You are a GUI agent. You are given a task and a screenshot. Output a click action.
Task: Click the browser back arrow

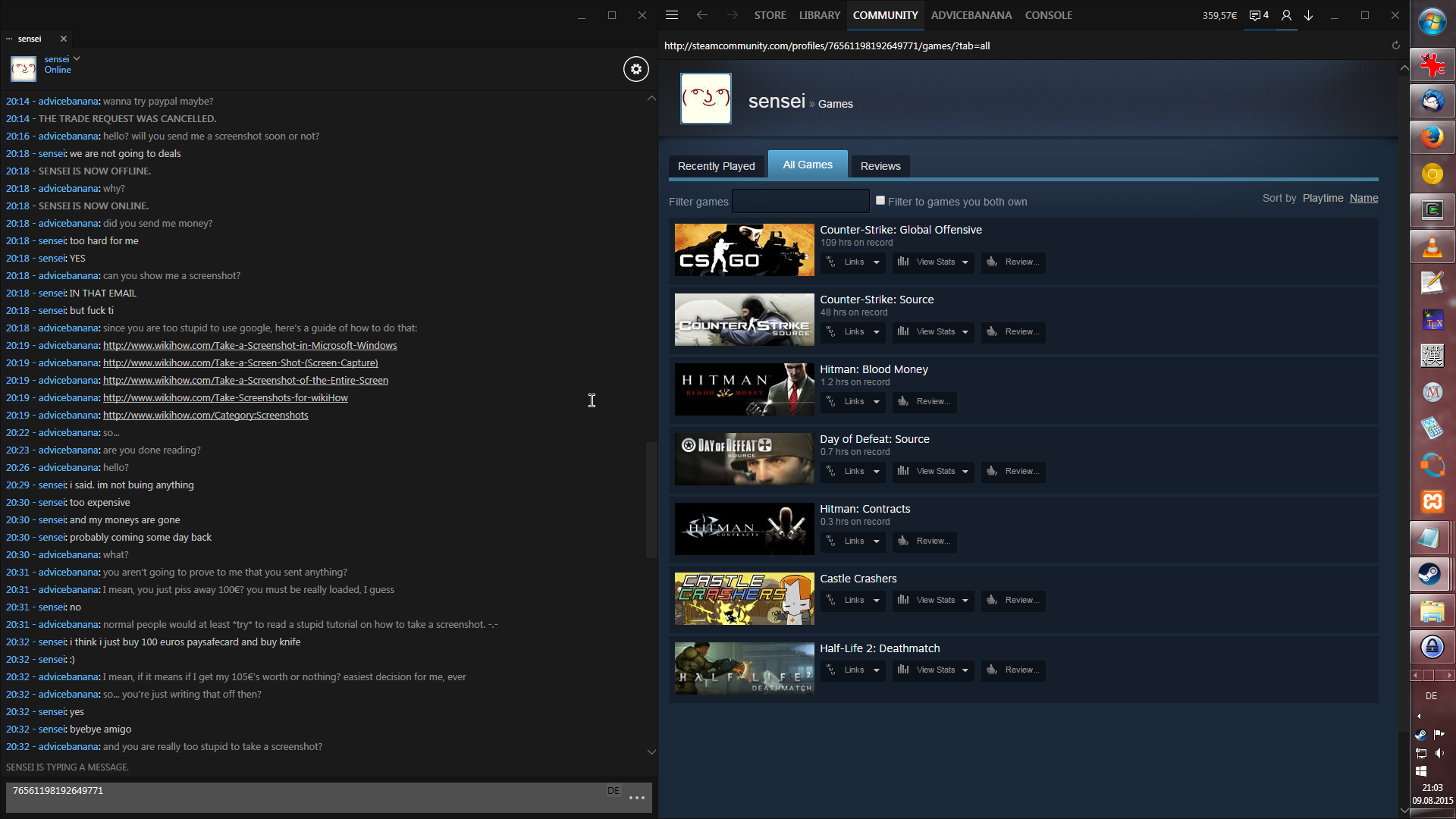(701, 15)
